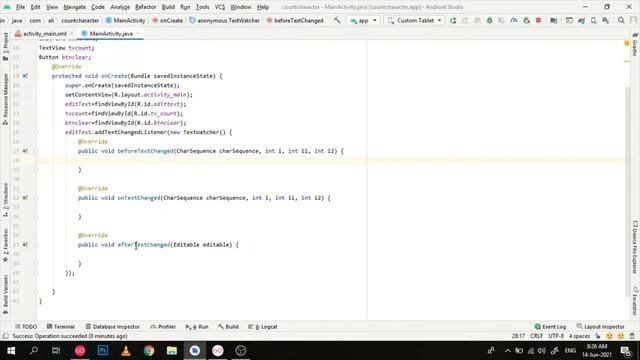
Task: Click the CRLF line separator selector
Action: pos(536,336)
